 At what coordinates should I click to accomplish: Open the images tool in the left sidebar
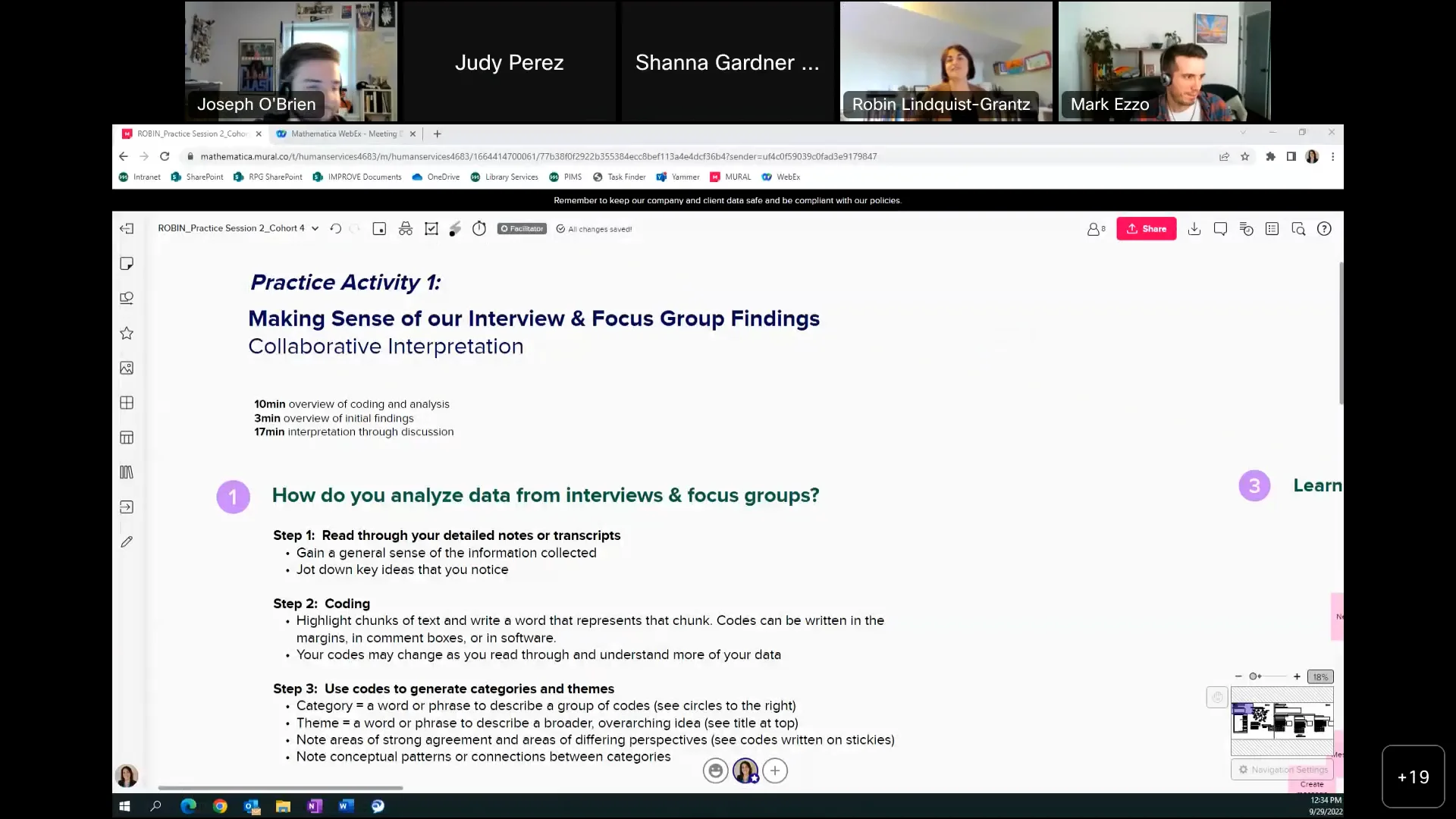coord(127,368)
